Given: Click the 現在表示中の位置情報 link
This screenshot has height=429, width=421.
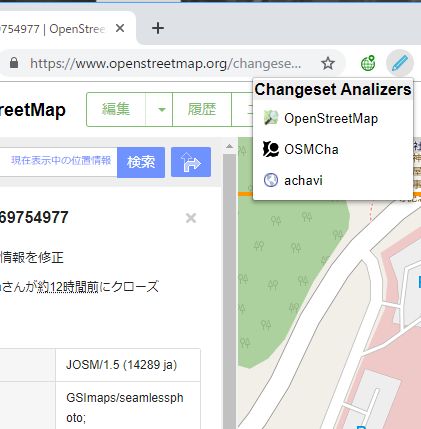Looking at the screenshot, I should 61,160.
